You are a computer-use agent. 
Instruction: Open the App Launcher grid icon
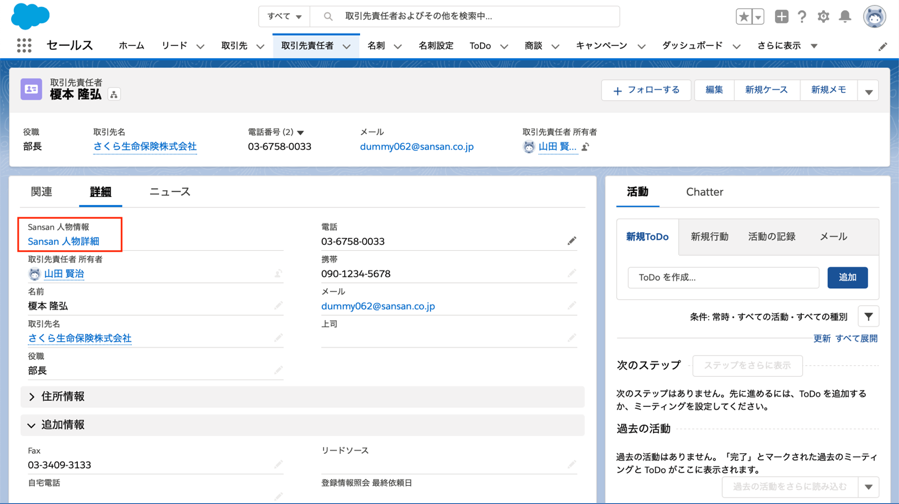[24, 45]
